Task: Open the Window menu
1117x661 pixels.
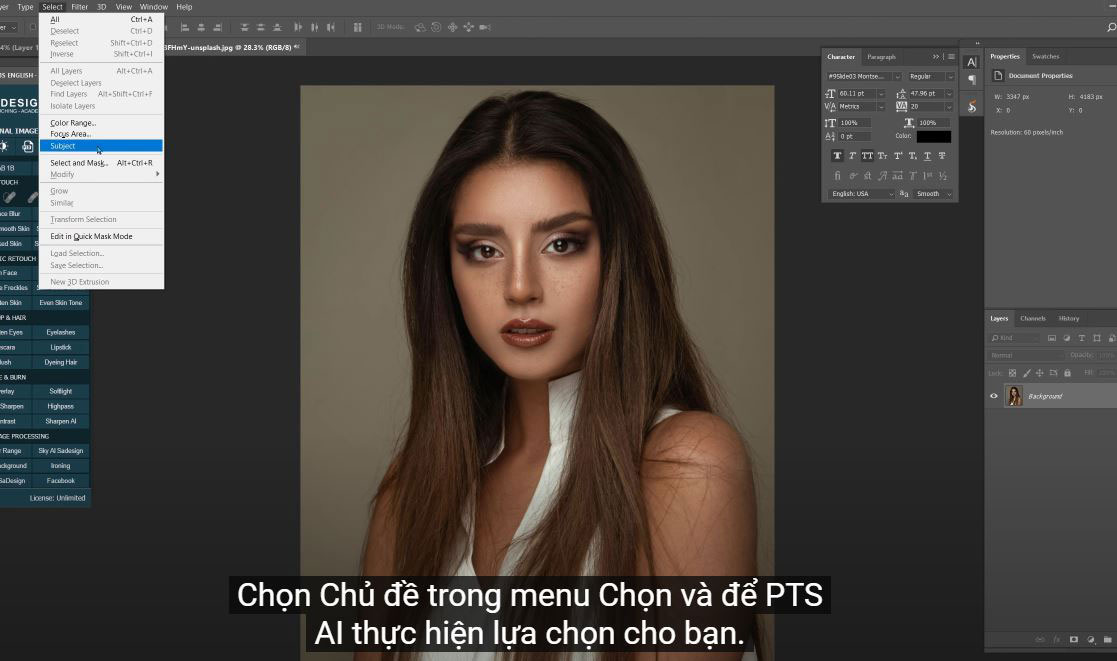Action: coord(154,7)
